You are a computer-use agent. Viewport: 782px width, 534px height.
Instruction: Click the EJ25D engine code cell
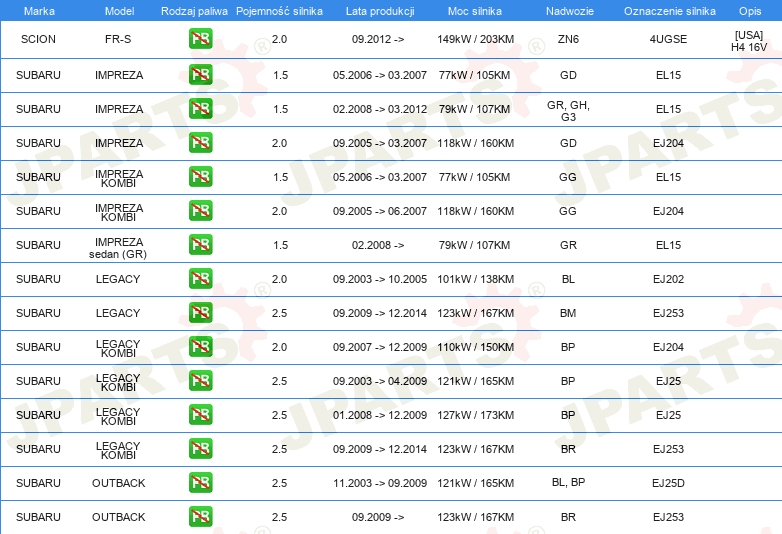(x=668, y=483)
